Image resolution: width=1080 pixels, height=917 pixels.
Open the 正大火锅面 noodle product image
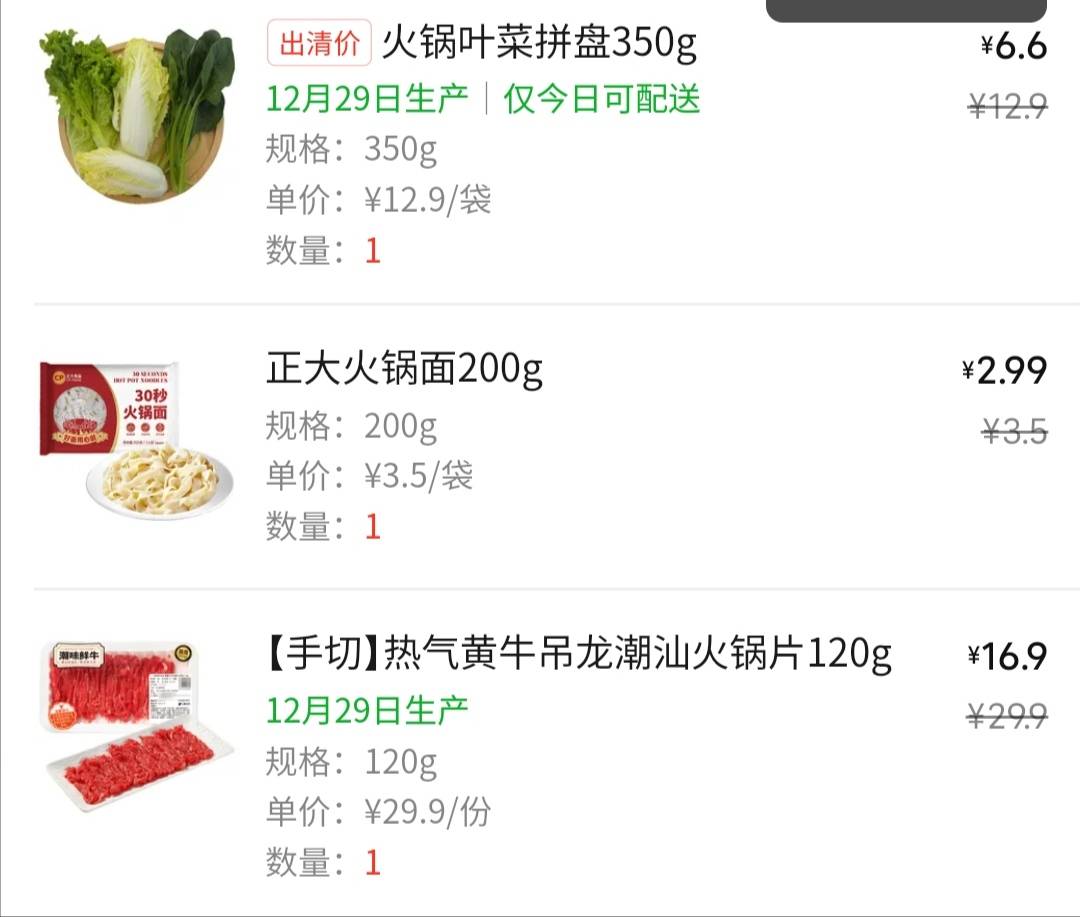pyautogui.click(x=137, y=440)
